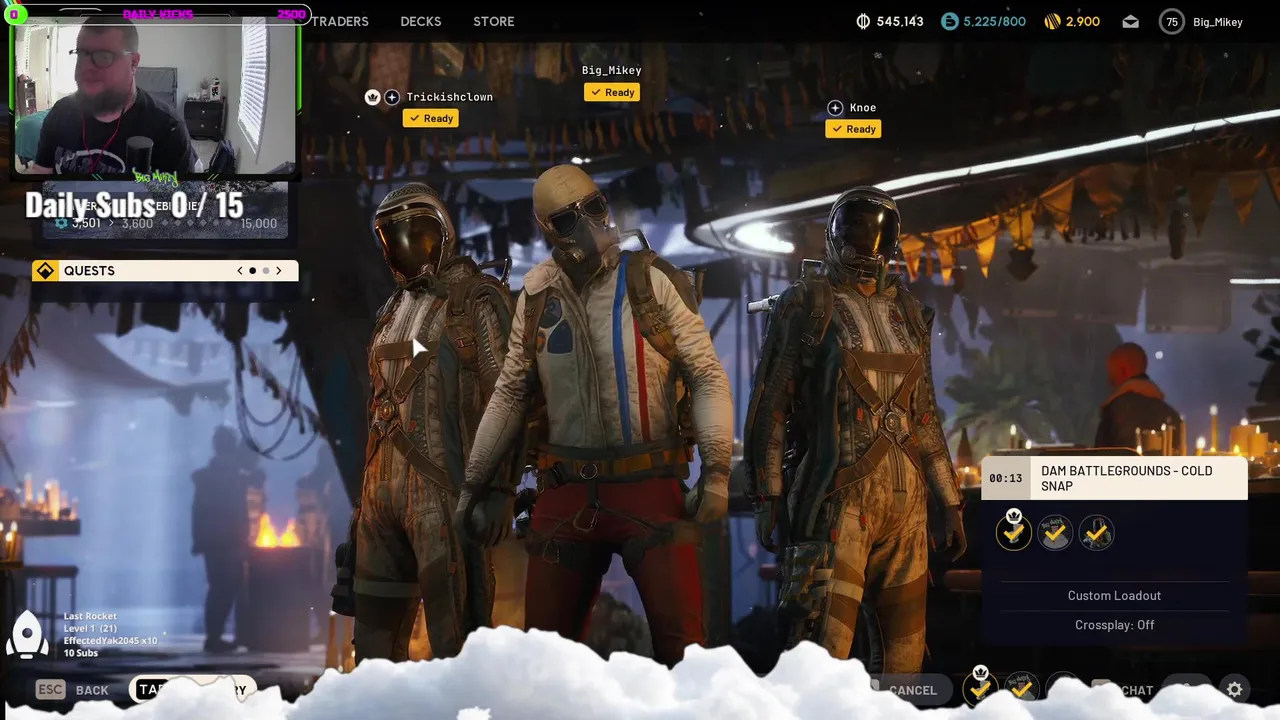Click Big_Mikey's Ready status badge
Screen dimensions: 1280x720
click(612, 92)
